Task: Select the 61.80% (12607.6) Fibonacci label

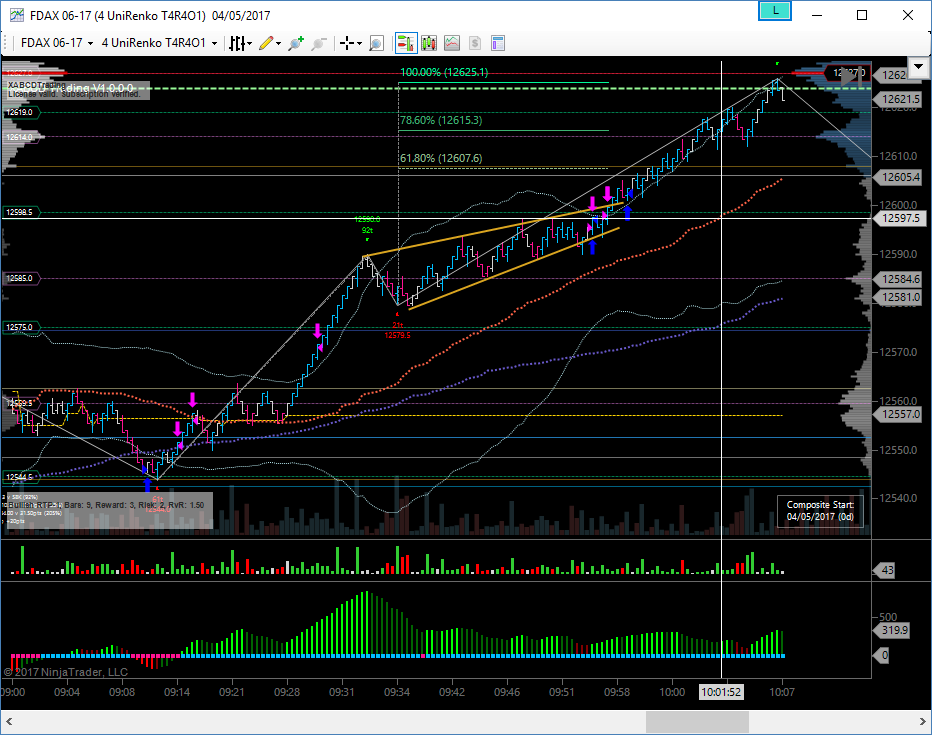Action: pos(440,158)
